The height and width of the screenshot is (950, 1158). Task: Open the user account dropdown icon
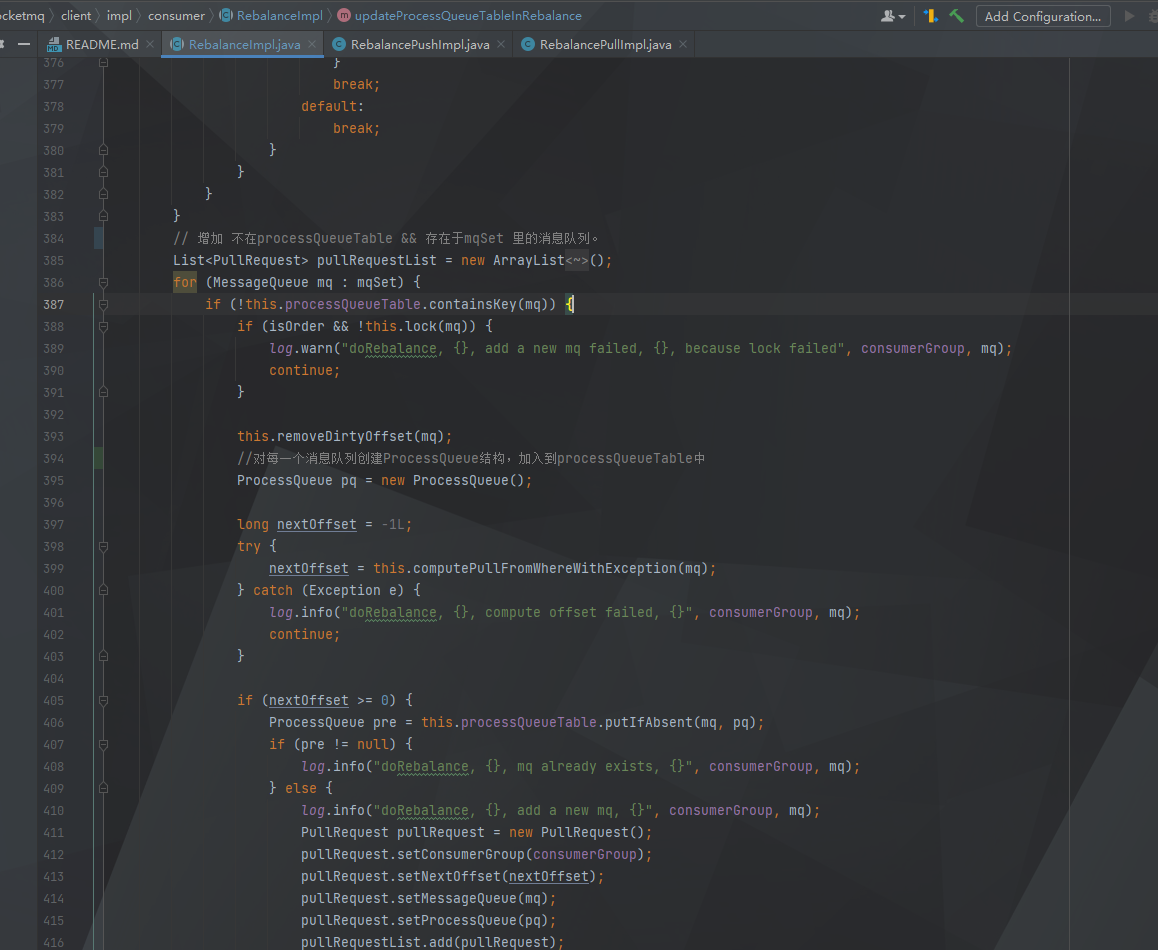(x=892, y=16)
